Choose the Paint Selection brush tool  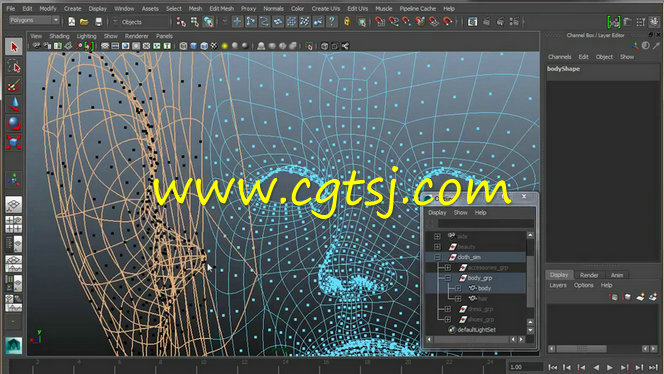(x=14, y=86)
